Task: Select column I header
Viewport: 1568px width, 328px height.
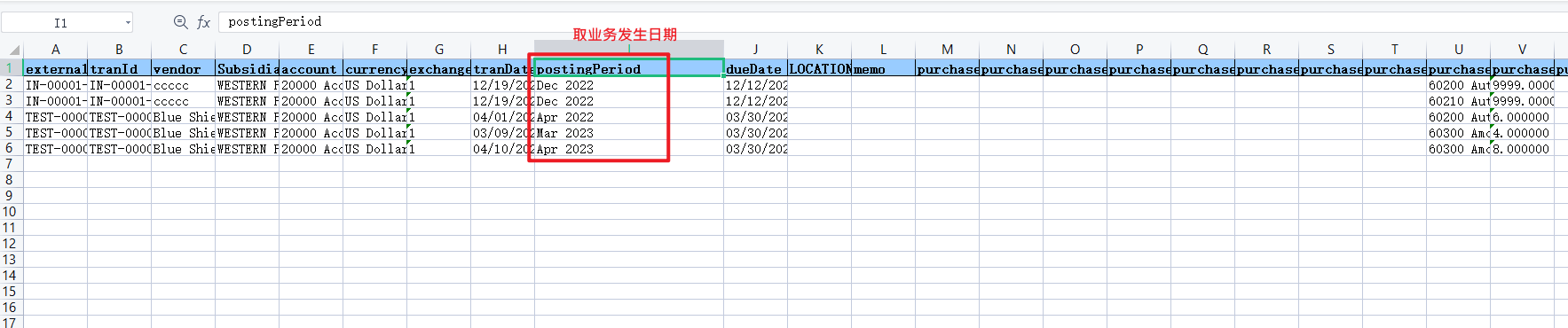Action: 628,50
